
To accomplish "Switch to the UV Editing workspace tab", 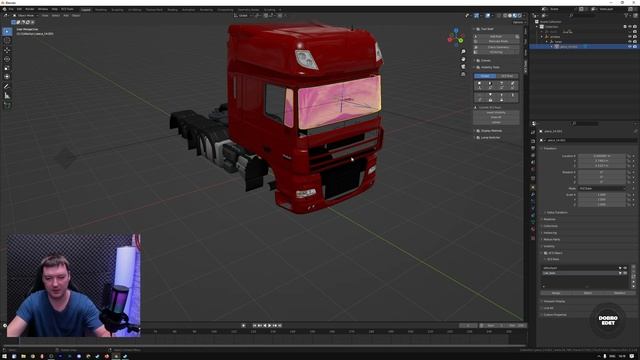I will pos(134,9).
